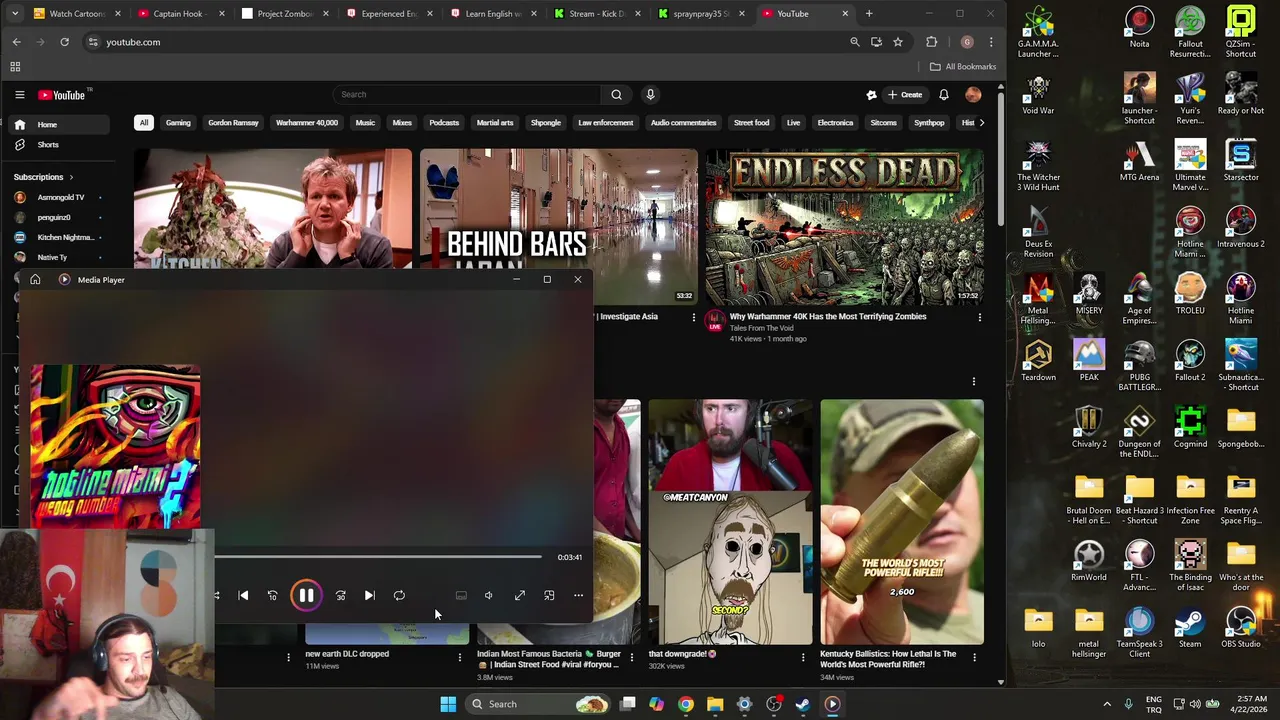1280x720 pixels.
Task: Open Shorts in YouTube sidebar
Action: 48,145
